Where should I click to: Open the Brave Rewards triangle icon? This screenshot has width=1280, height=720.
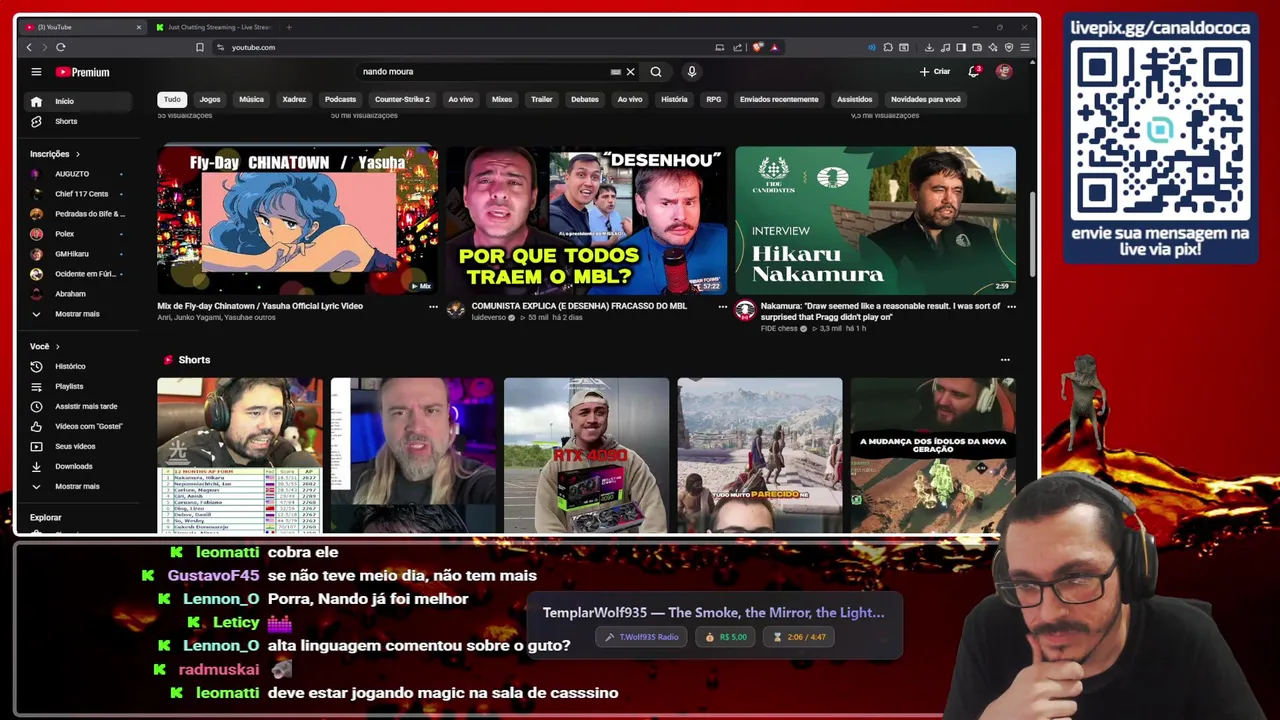pos(774,47)
